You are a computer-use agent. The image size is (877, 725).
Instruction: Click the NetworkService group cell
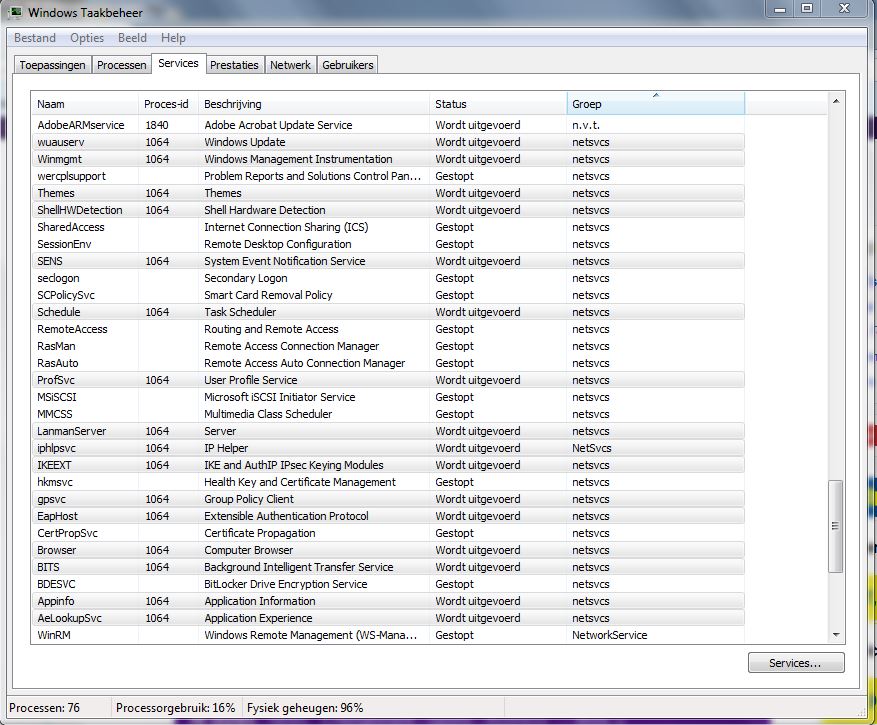[610, 635]
